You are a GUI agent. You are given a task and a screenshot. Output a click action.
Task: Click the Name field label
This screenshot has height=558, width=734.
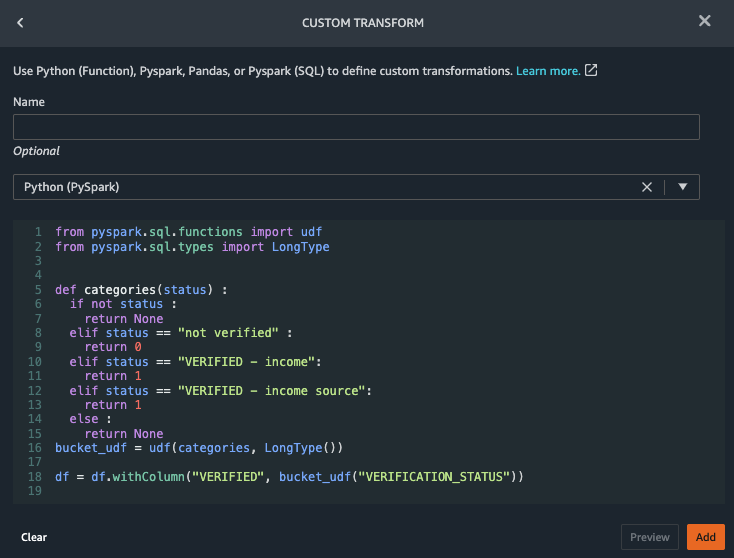(x=29, y=102)
